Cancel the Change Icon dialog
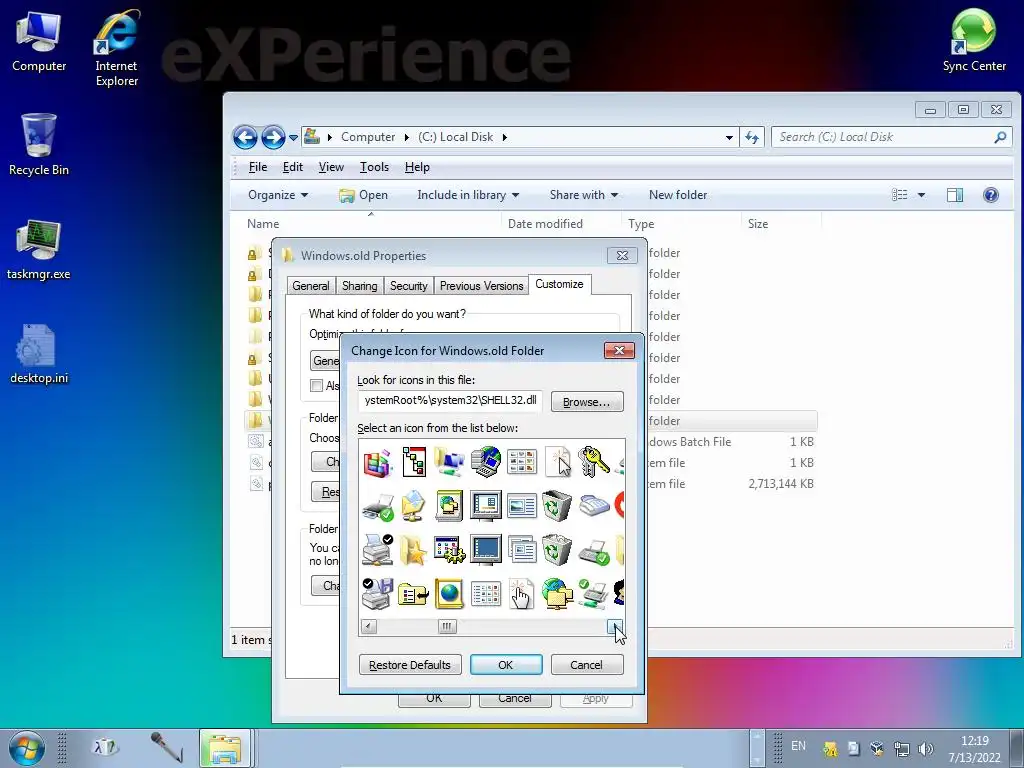 (x=586, y=665)
